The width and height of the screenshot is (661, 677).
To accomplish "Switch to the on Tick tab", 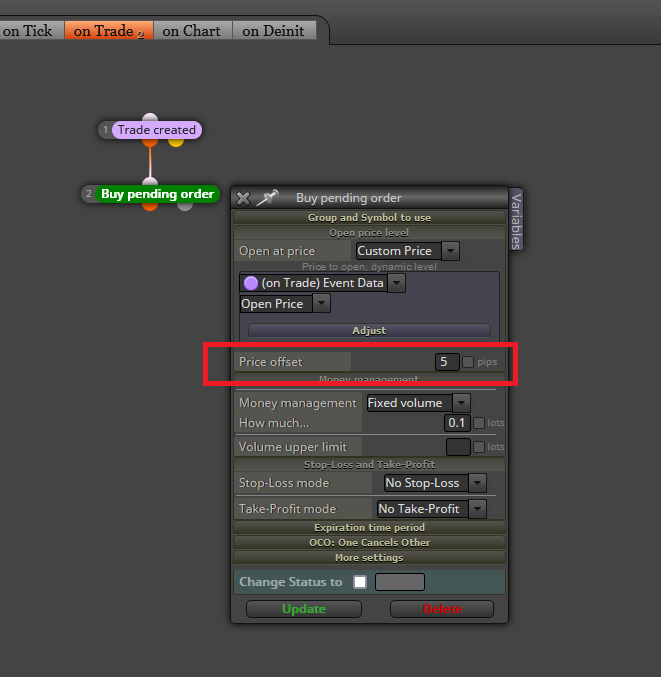I will point(30,31).
